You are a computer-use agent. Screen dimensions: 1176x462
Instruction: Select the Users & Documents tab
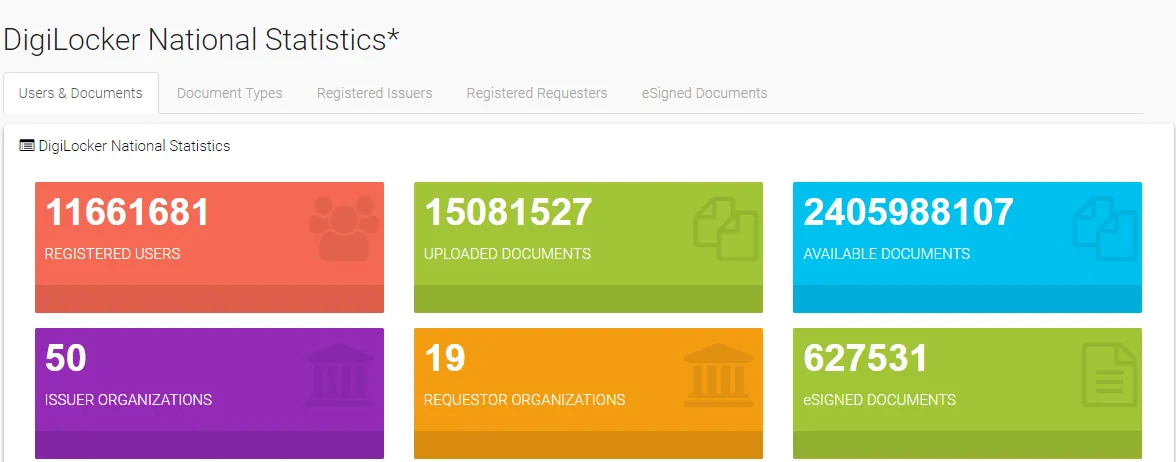(81, 93)
